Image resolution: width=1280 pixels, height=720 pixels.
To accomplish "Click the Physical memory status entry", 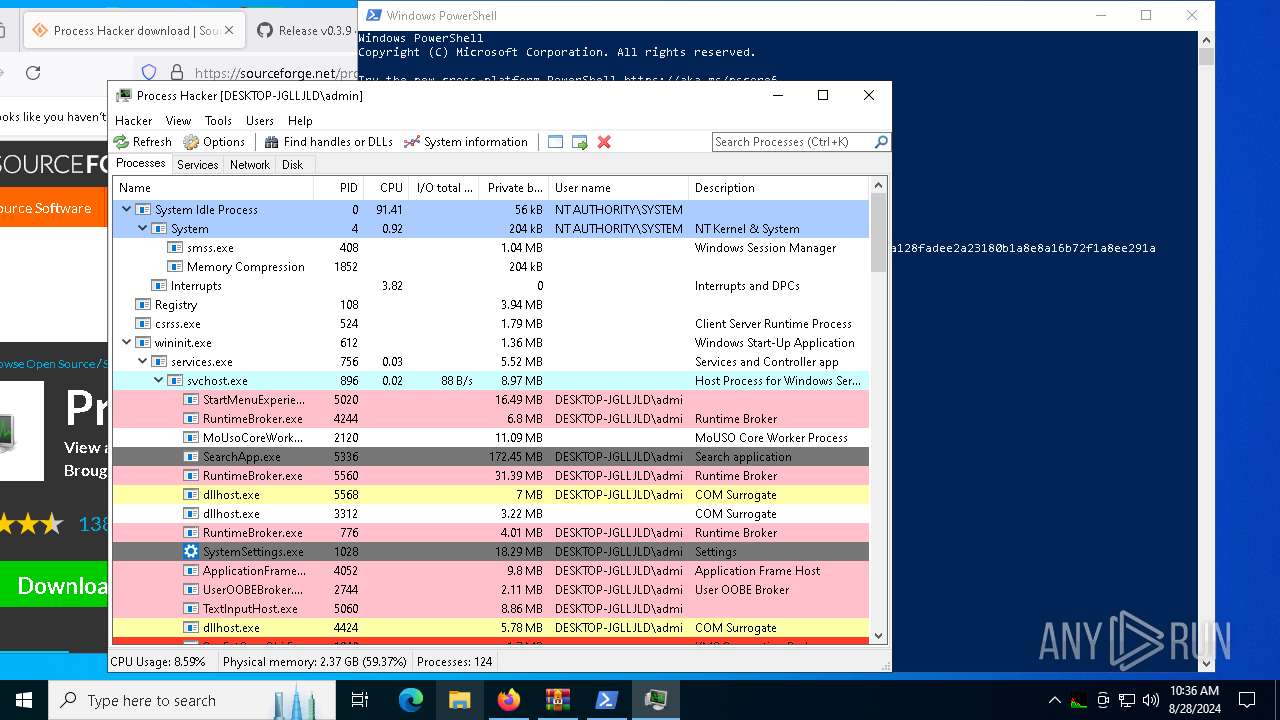I will click(315, 662).
